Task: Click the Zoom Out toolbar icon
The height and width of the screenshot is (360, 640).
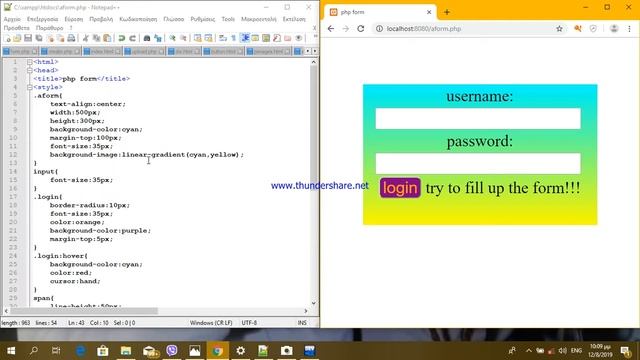Action: tap(183, 38)
